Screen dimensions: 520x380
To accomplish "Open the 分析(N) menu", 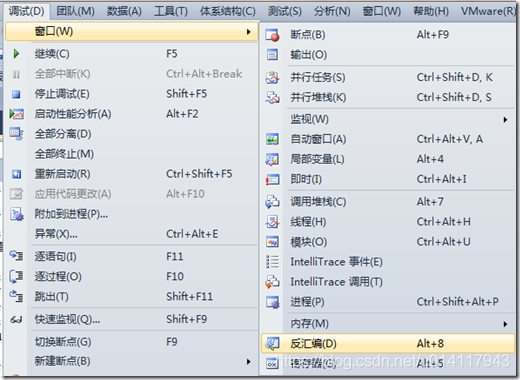I will click(332, 11).
